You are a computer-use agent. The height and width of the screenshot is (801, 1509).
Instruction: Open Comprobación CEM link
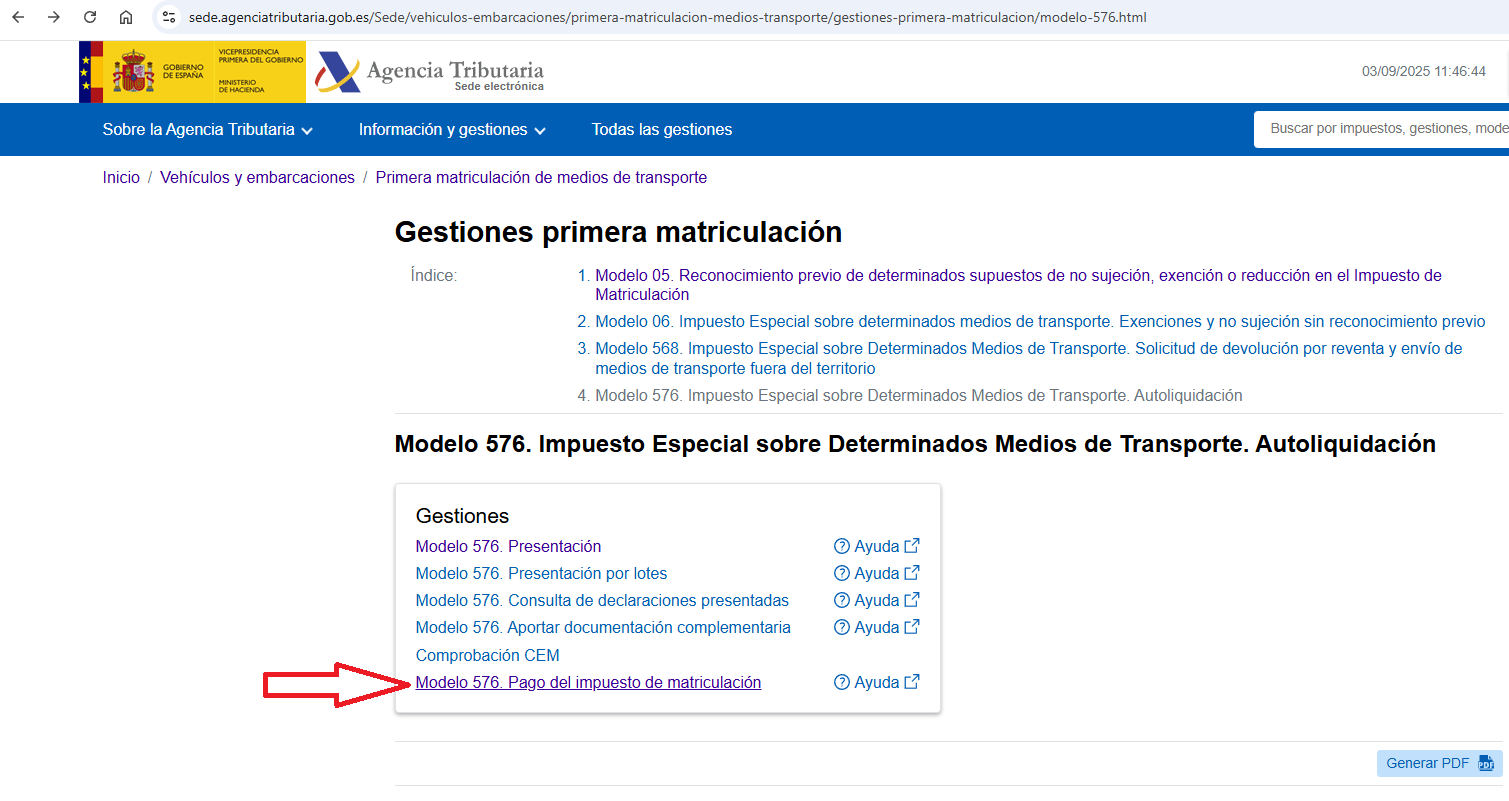point(487,656)
